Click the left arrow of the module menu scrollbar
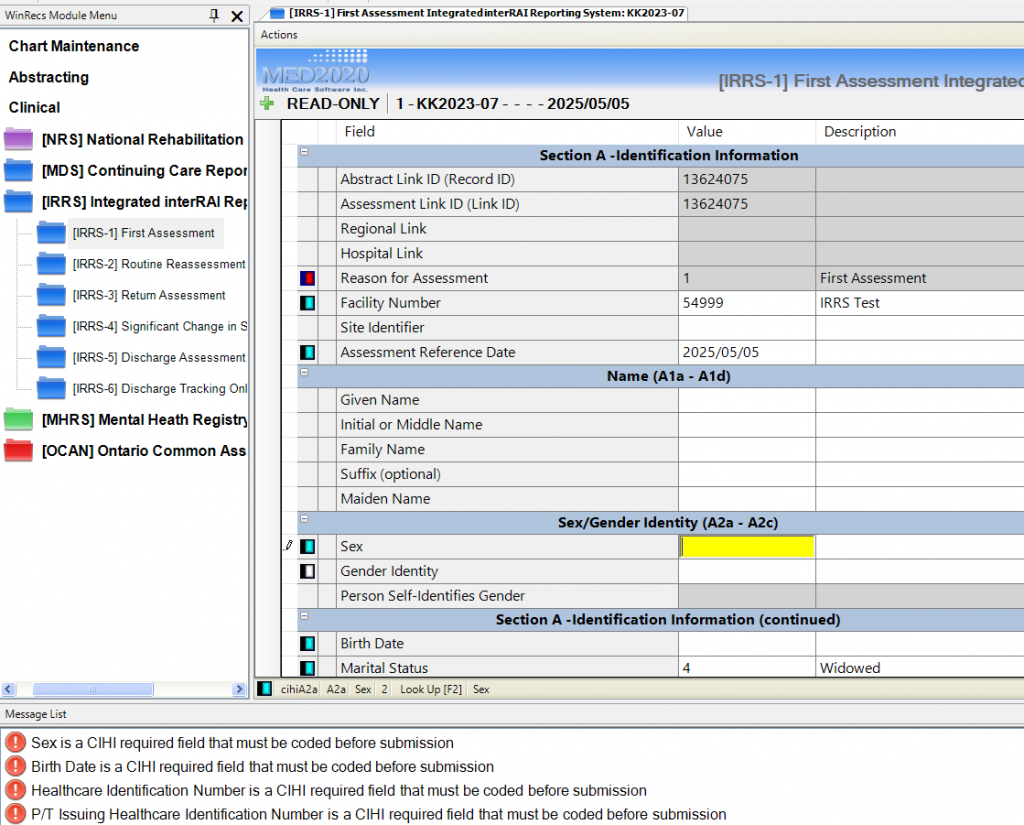The height and width of the screenshot is (825, 1024). pos(8,689)
